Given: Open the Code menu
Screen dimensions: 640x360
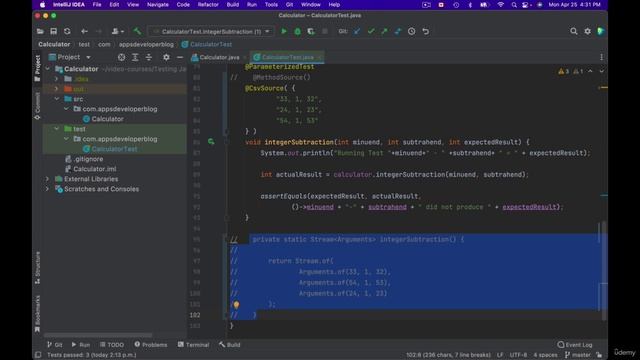Looking at the screenshot, I should tap(183, 5).
